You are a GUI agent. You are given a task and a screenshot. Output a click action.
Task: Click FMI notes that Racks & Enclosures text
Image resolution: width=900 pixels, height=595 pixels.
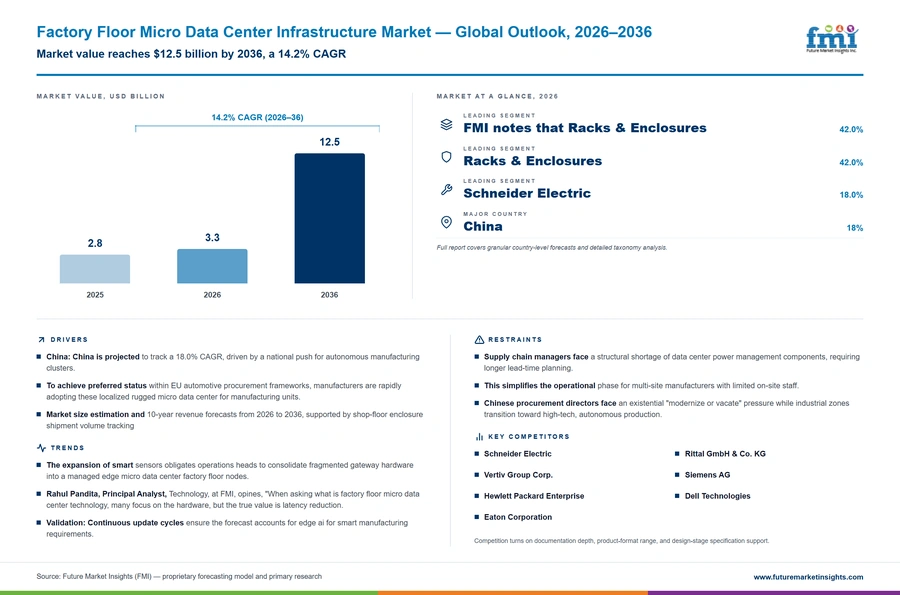[x=585, y=128]
